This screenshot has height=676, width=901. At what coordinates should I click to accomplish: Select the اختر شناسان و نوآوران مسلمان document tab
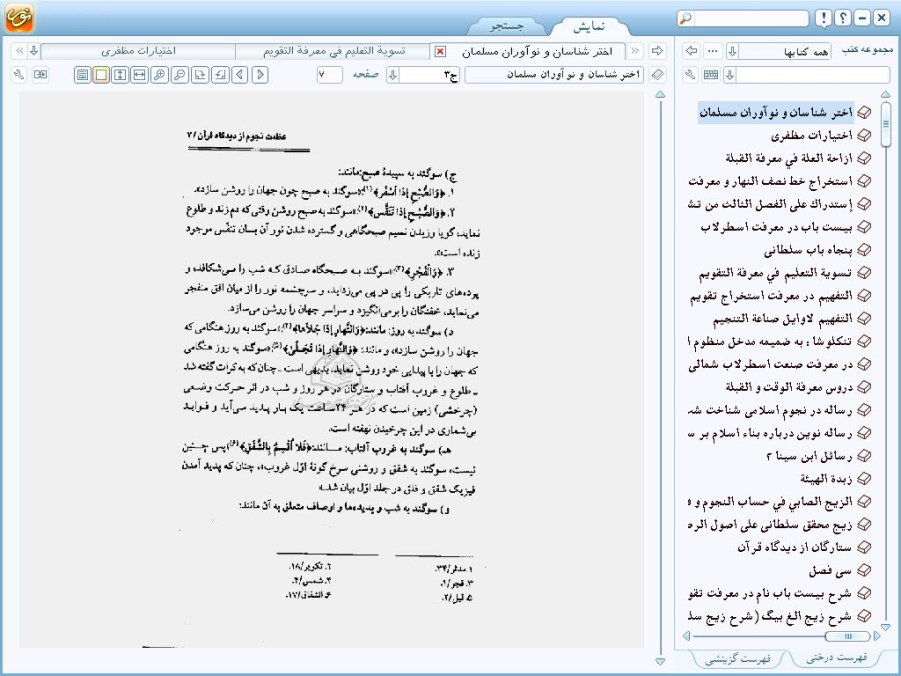537,52
